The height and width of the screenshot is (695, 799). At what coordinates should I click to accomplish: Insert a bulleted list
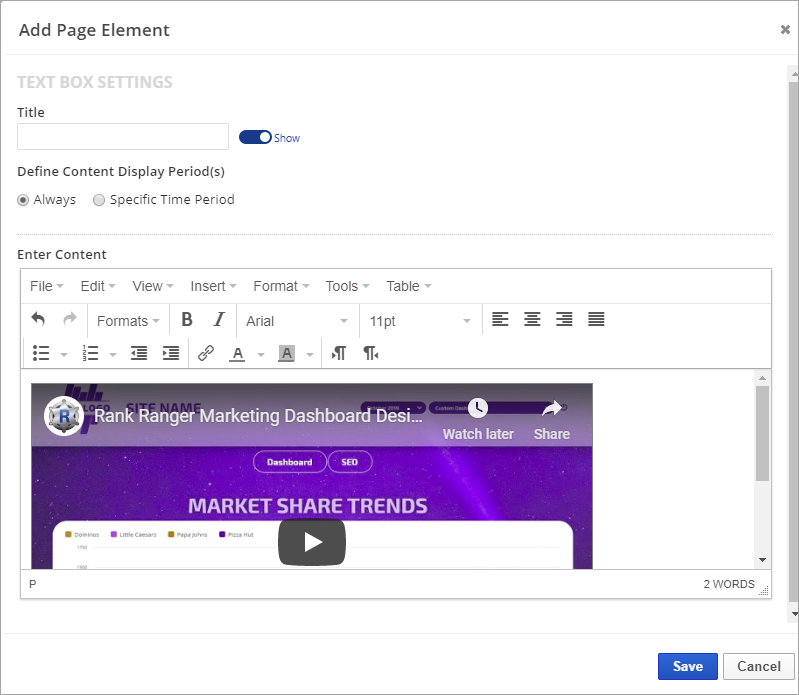[x=41, y=353]
